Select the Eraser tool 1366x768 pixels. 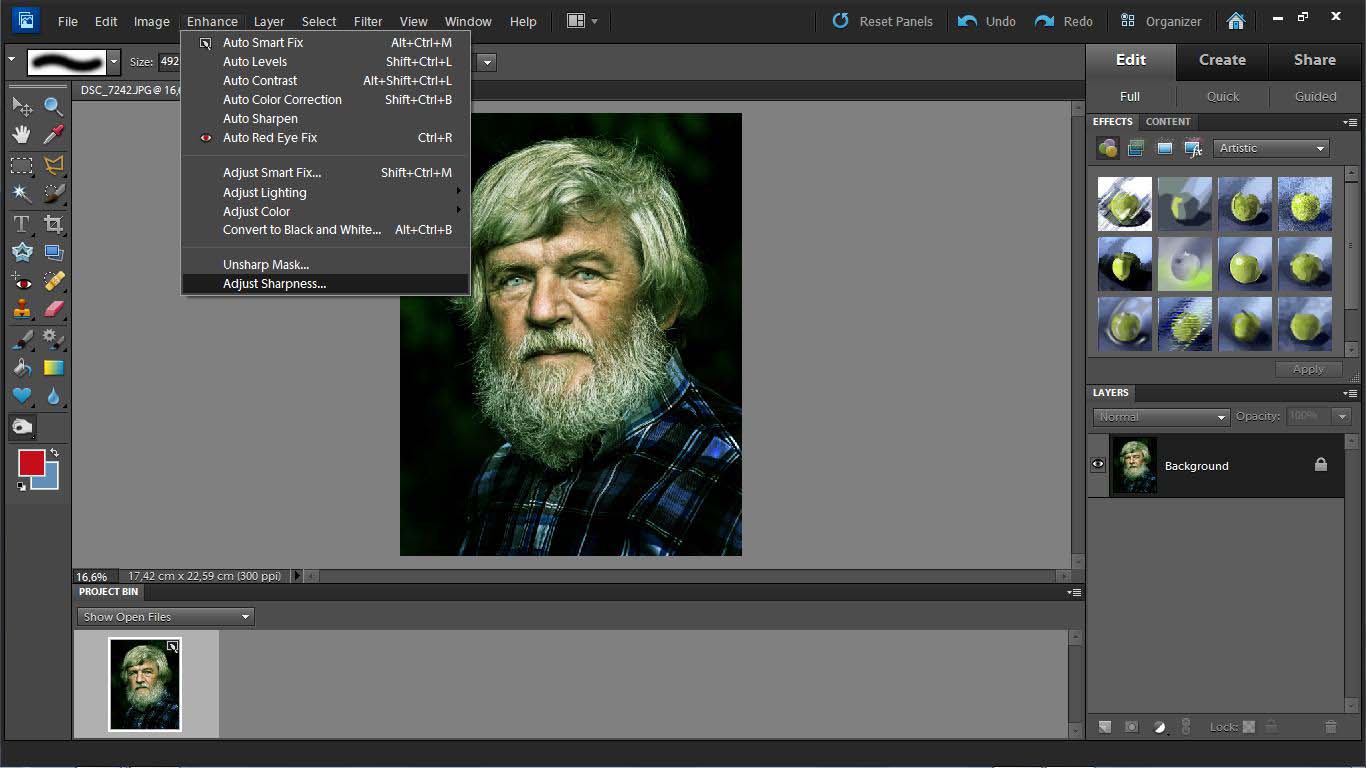point(53,309)
